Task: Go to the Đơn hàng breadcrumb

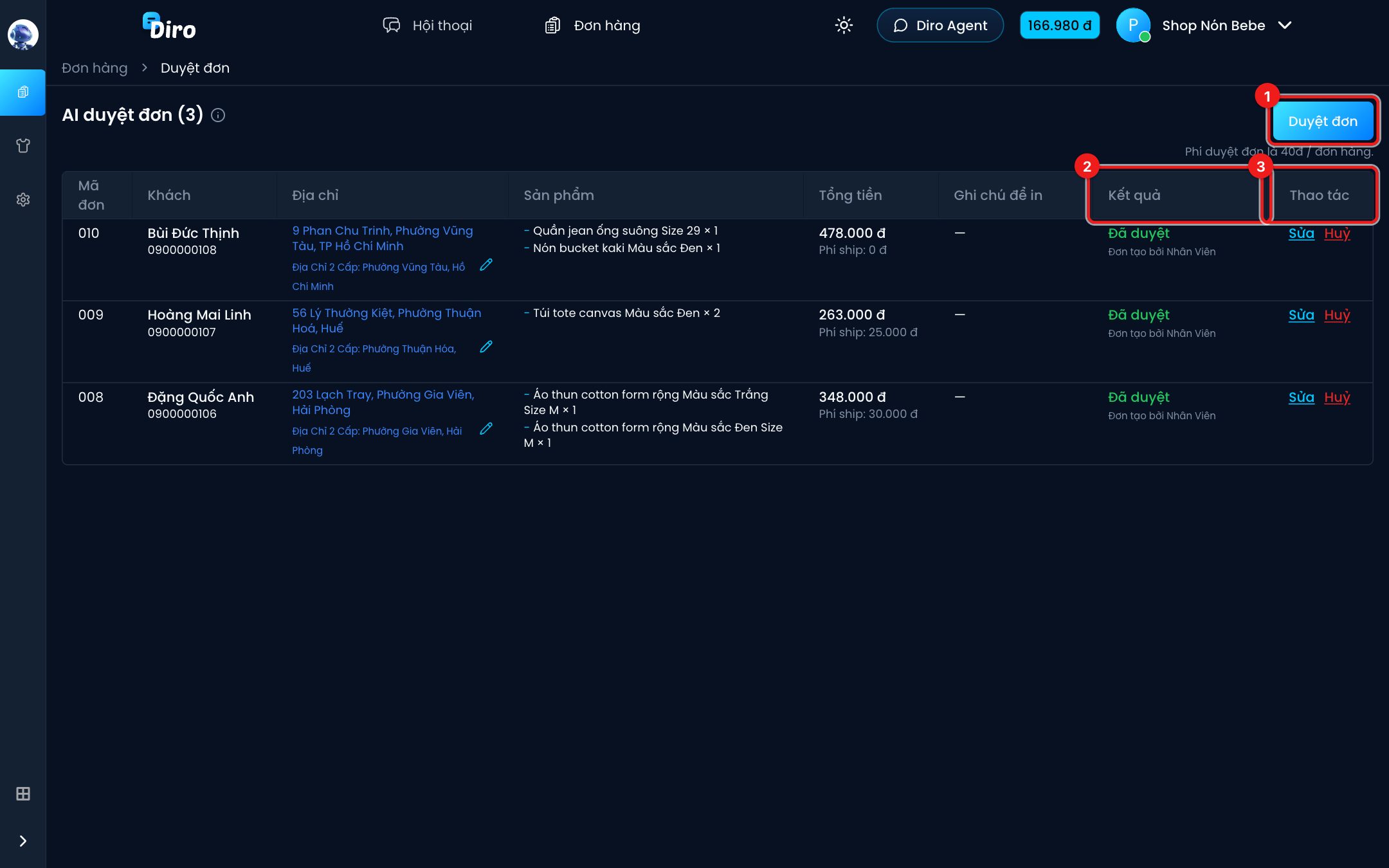Action: coord(95,68)
